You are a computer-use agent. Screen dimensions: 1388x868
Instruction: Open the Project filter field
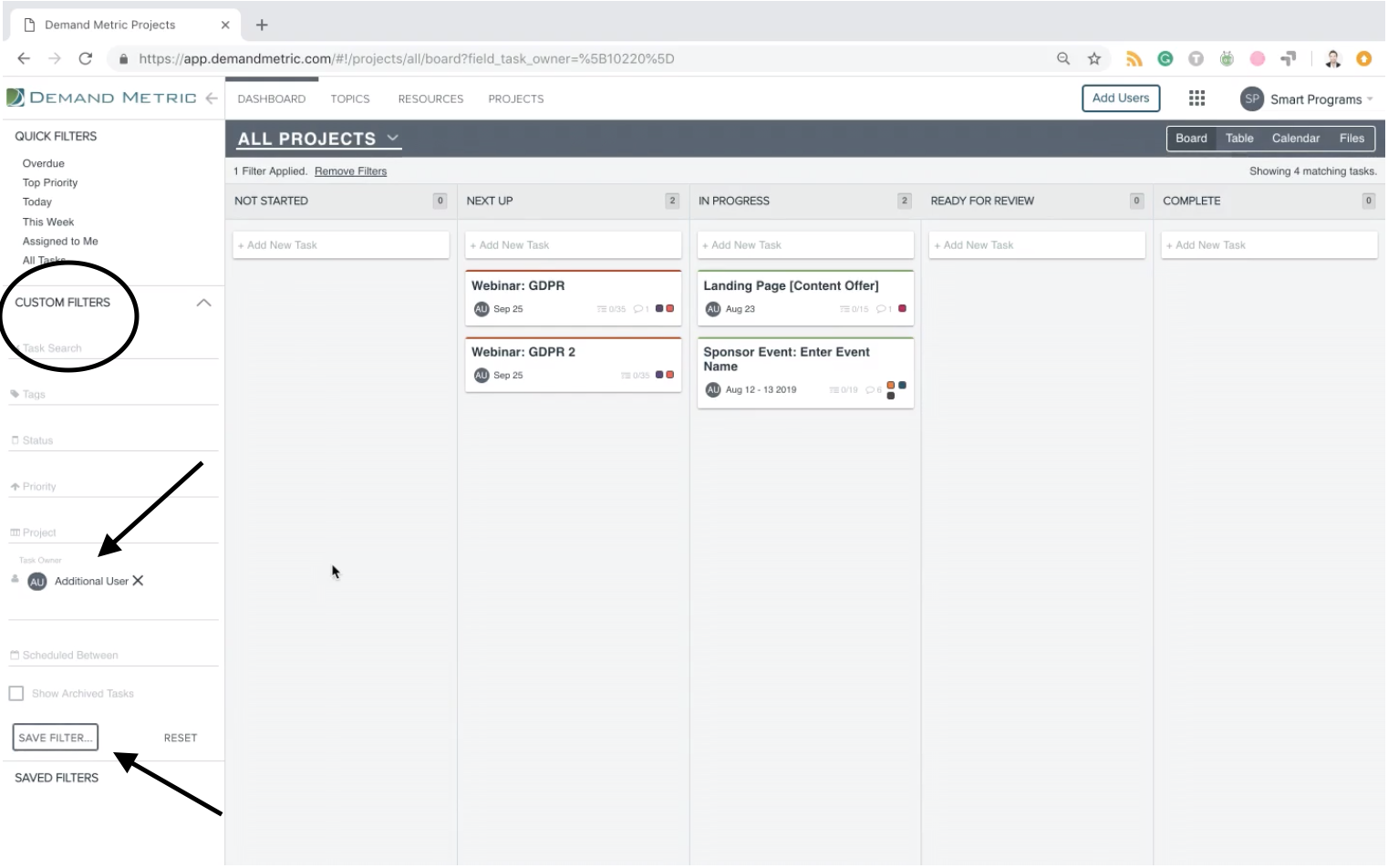coord(114,532)
